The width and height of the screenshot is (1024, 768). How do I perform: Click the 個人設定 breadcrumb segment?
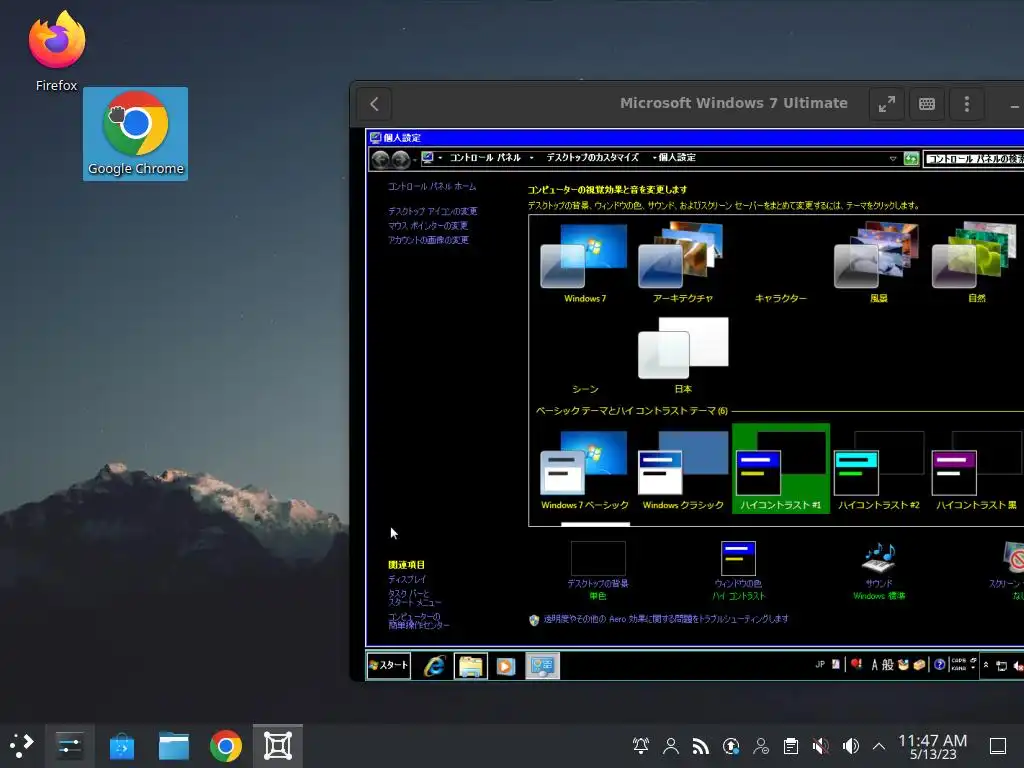click(677, 157)
